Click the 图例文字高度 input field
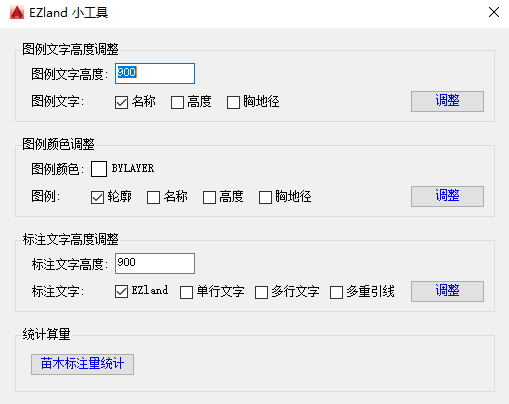Image resolution: width=509 pixels, height=404 pixels. point(155,73)
